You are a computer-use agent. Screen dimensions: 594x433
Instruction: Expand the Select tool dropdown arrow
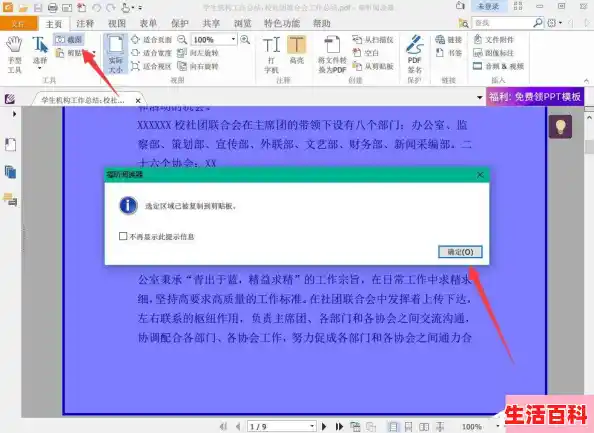[40, 68]
